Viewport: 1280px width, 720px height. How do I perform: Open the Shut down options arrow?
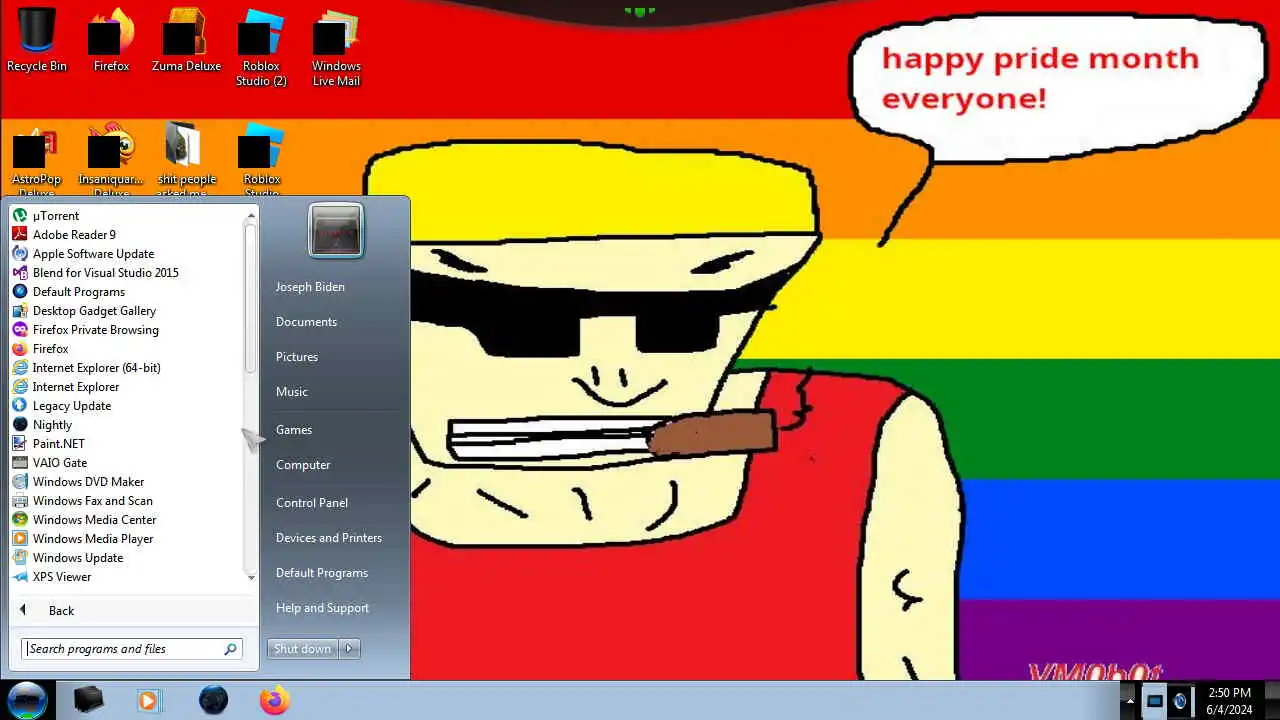[x=349, y=649]
